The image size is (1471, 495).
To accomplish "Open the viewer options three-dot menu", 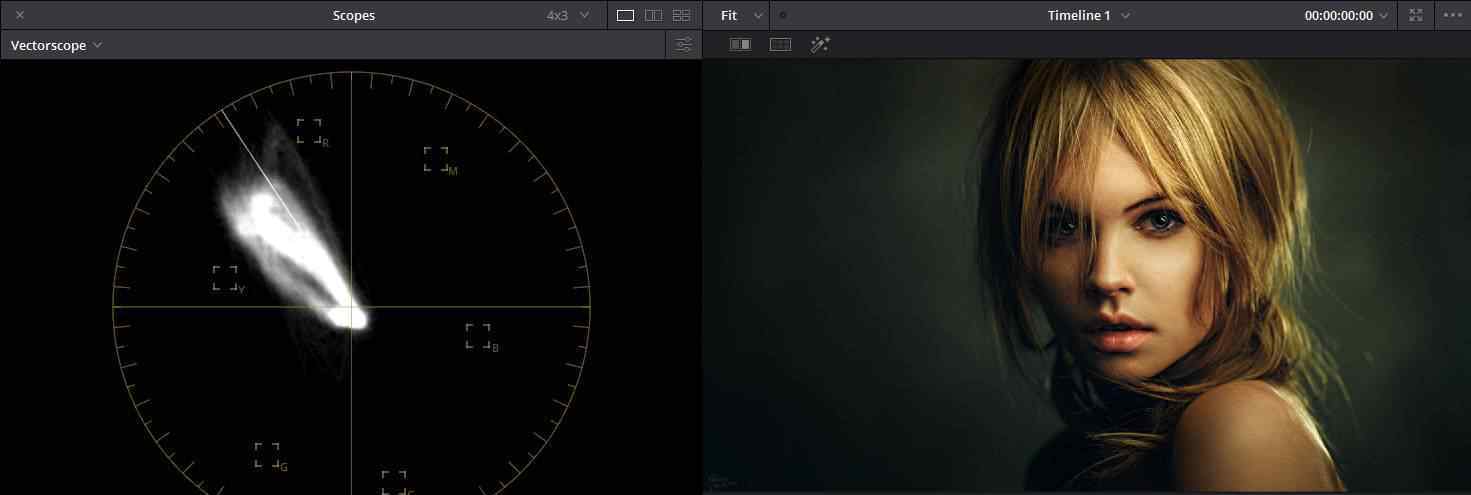I will pyautogui.click(x=1452, y=15).
